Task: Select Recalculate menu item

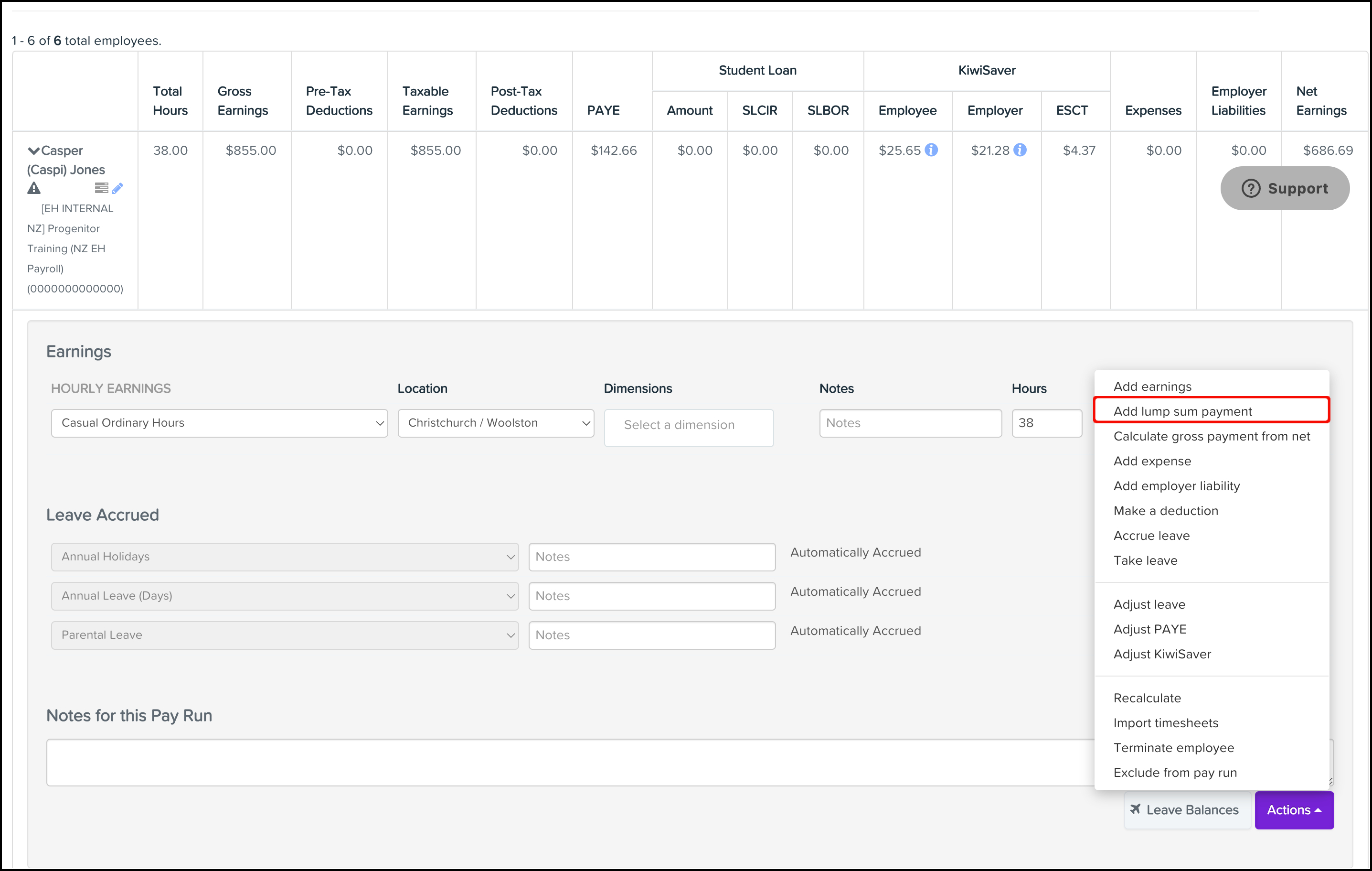Action: point(1147,699)
